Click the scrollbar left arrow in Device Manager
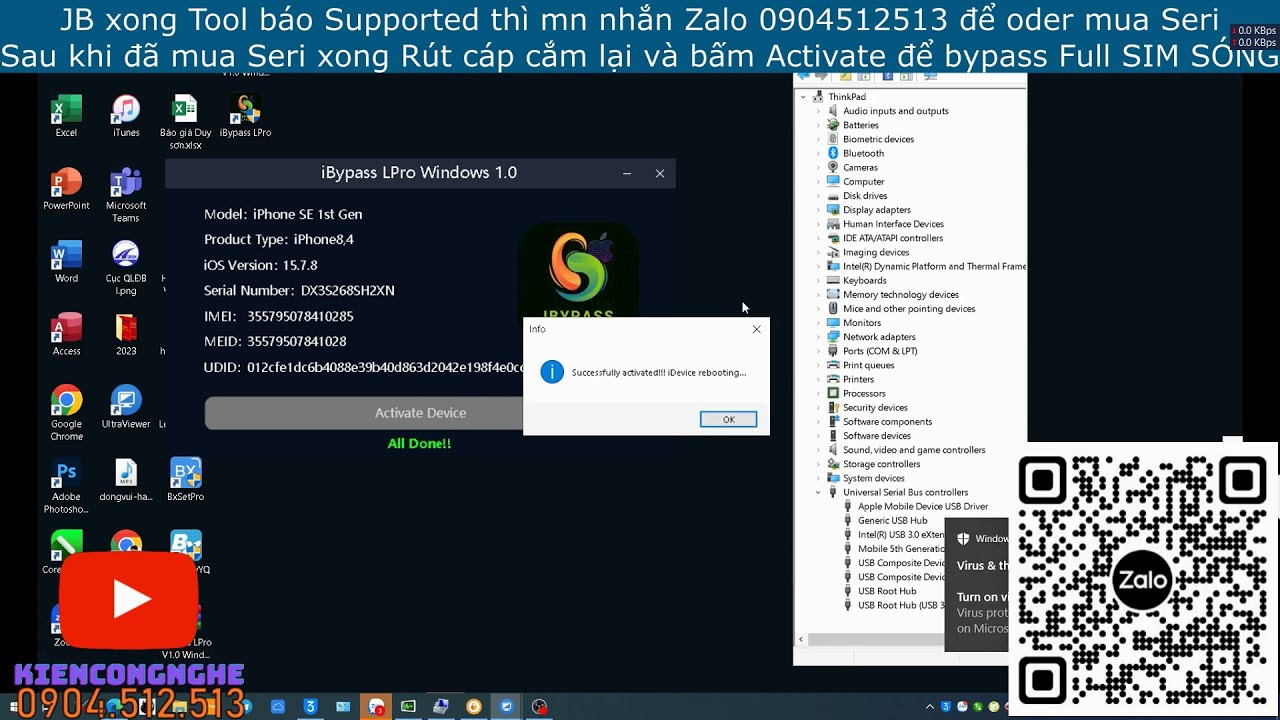This screenshot has width=1280, height=720. [x=800, y=640]
